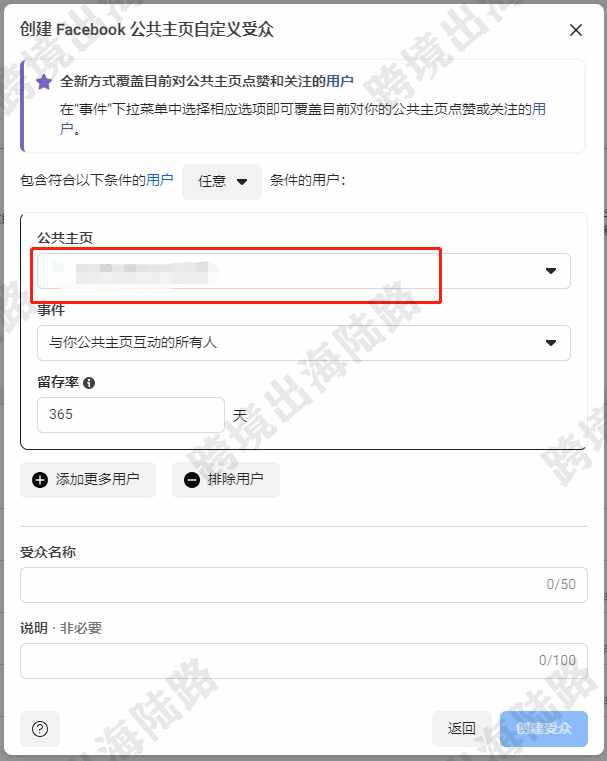The height and width of the screenshot is (761, 607).
Task: Open the help question mark icon
Action: tap(40, 728)
